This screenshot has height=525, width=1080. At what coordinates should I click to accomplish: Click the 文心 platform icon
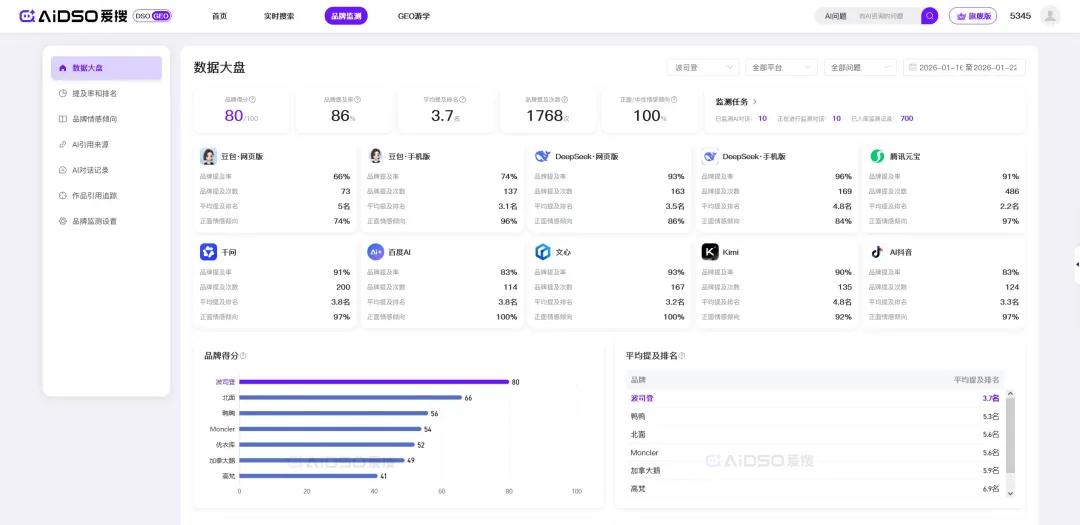pyautogui.click(x=542, y=252)
